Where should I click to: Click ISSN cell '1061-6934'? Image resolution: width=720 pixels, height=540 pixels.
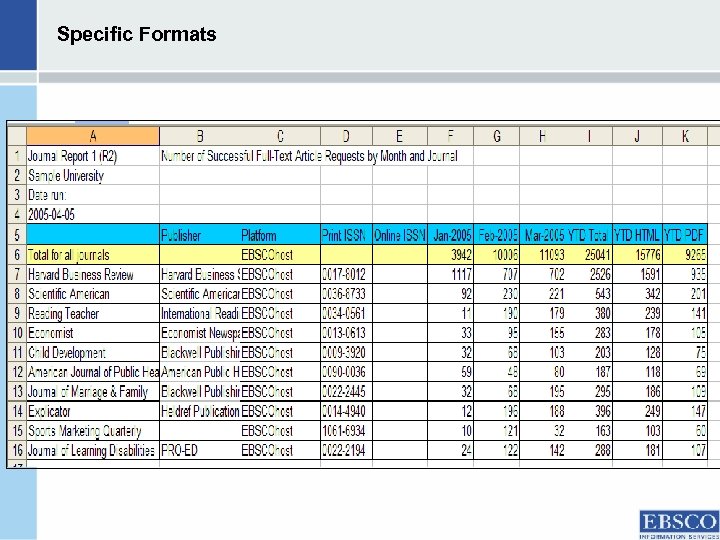[x=346, y=431]
